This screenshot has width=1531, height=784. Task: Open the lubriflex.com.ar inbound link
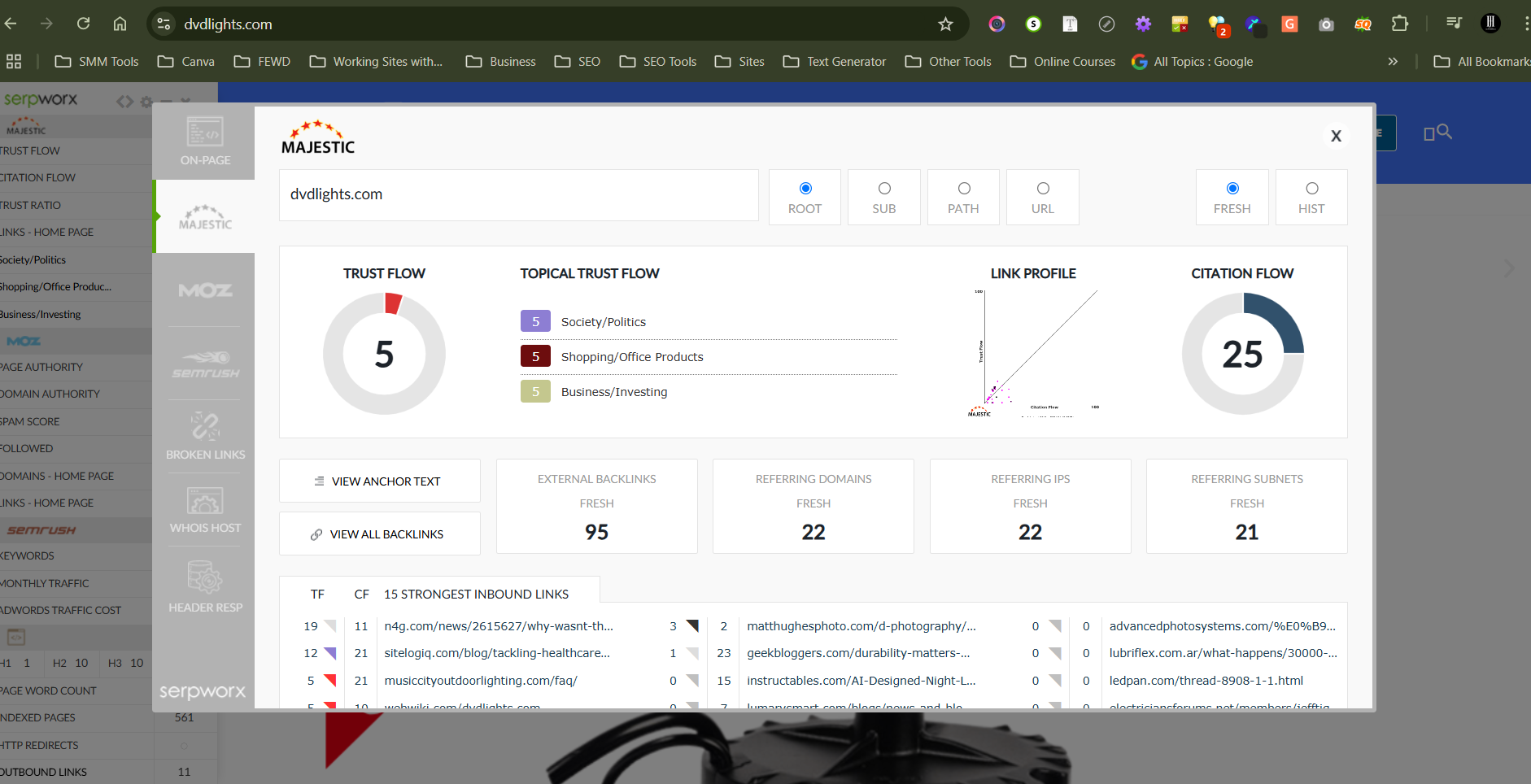click(1223, 653)
